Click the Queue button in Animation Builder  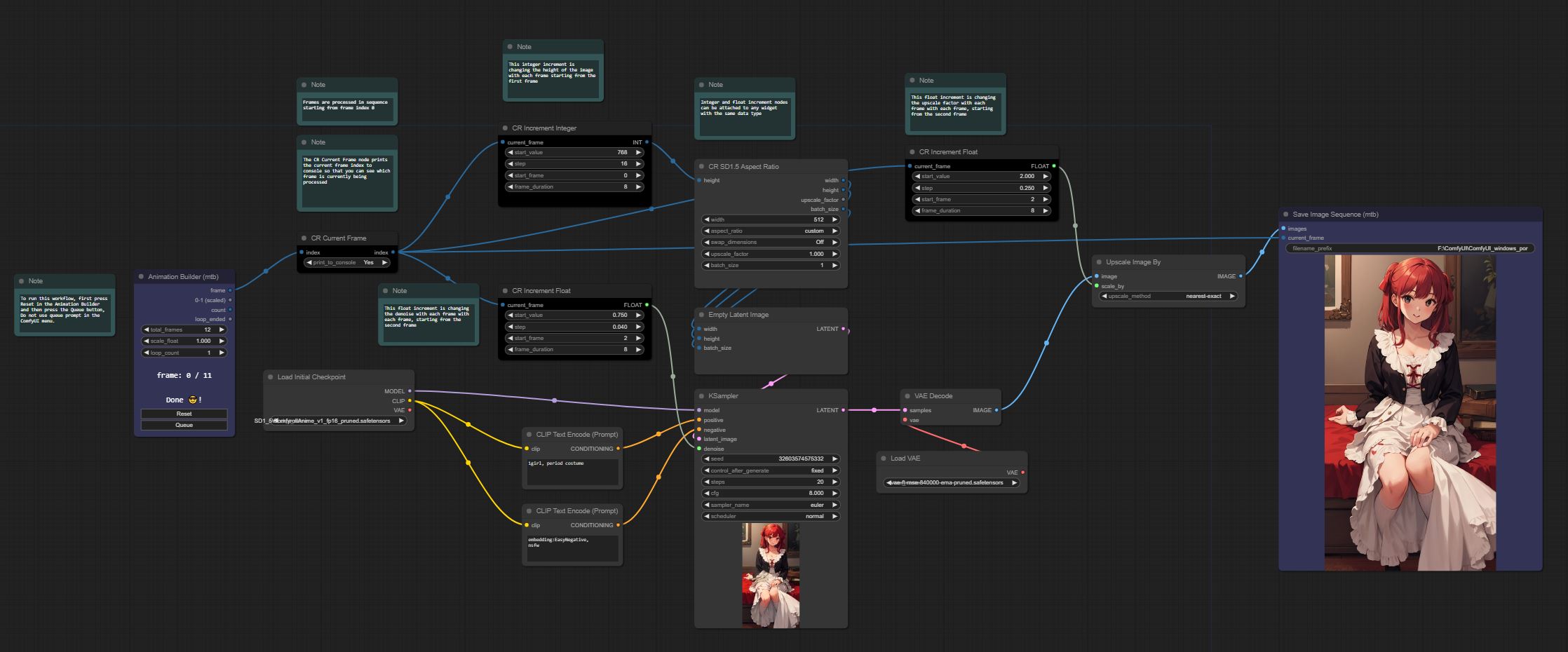click(x=184, y=425)
